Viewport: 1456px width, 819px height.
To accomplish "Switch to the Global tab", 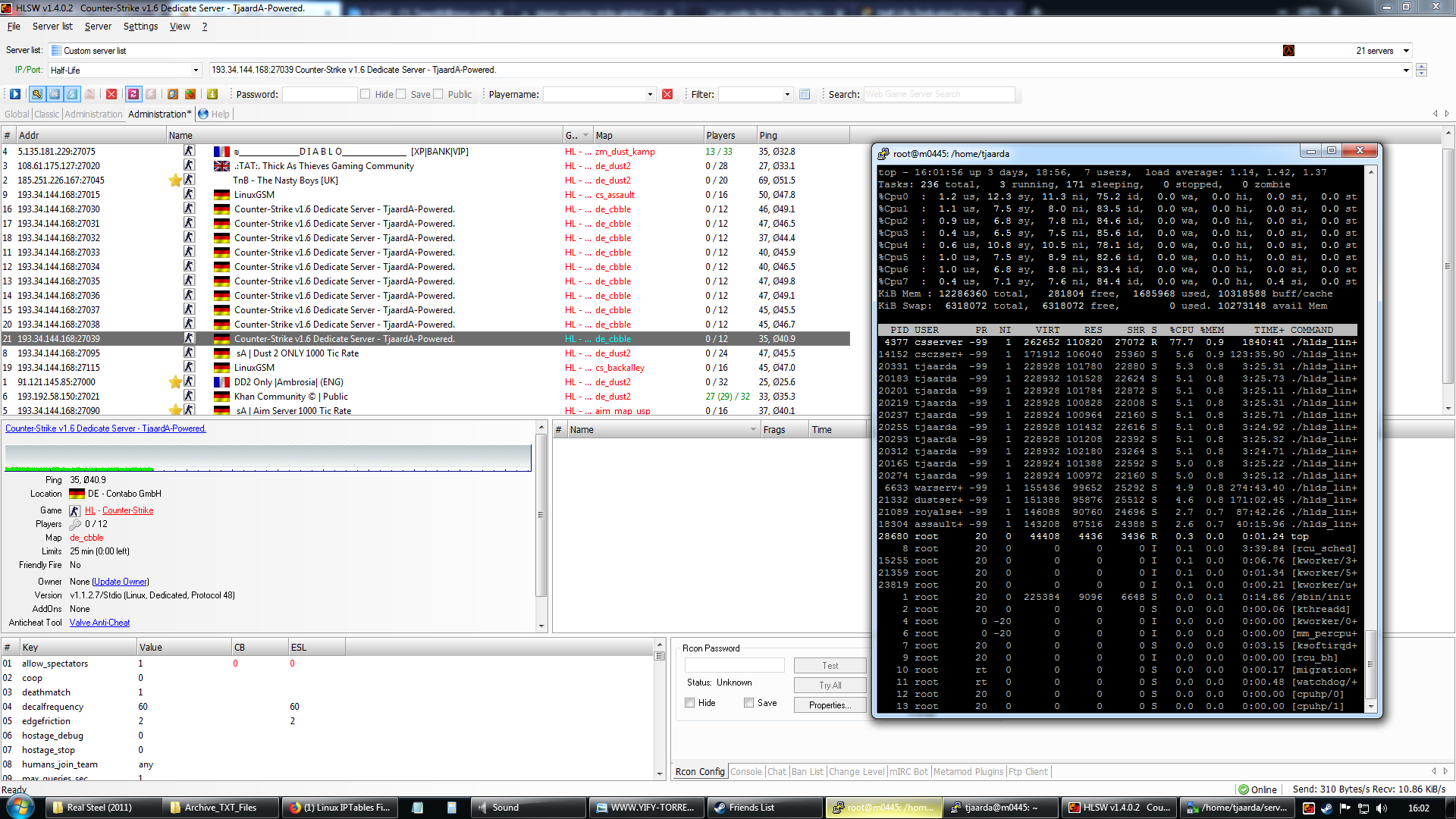I will pos(17,114).
